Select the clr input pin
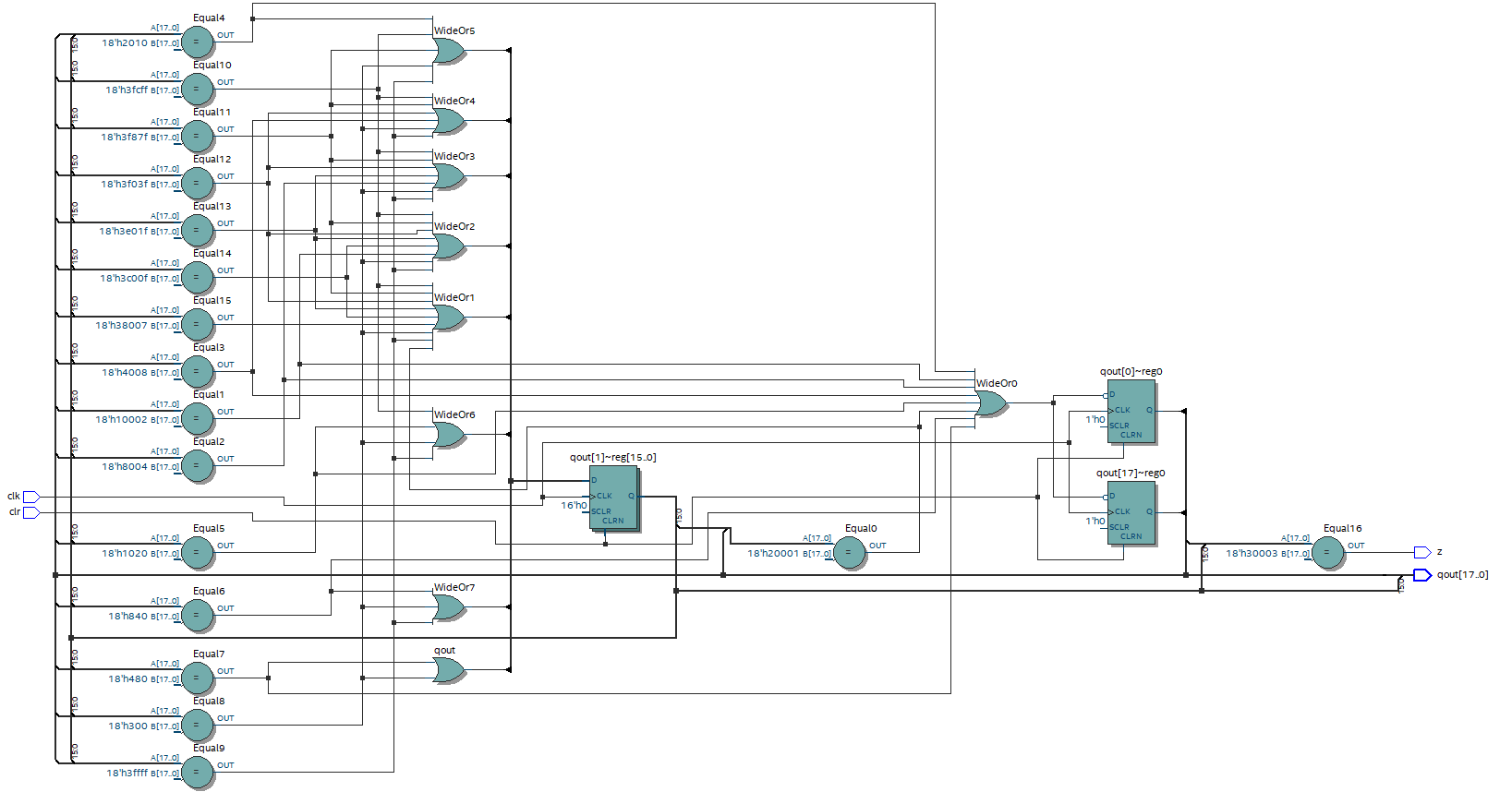 (x=31, y=512)
